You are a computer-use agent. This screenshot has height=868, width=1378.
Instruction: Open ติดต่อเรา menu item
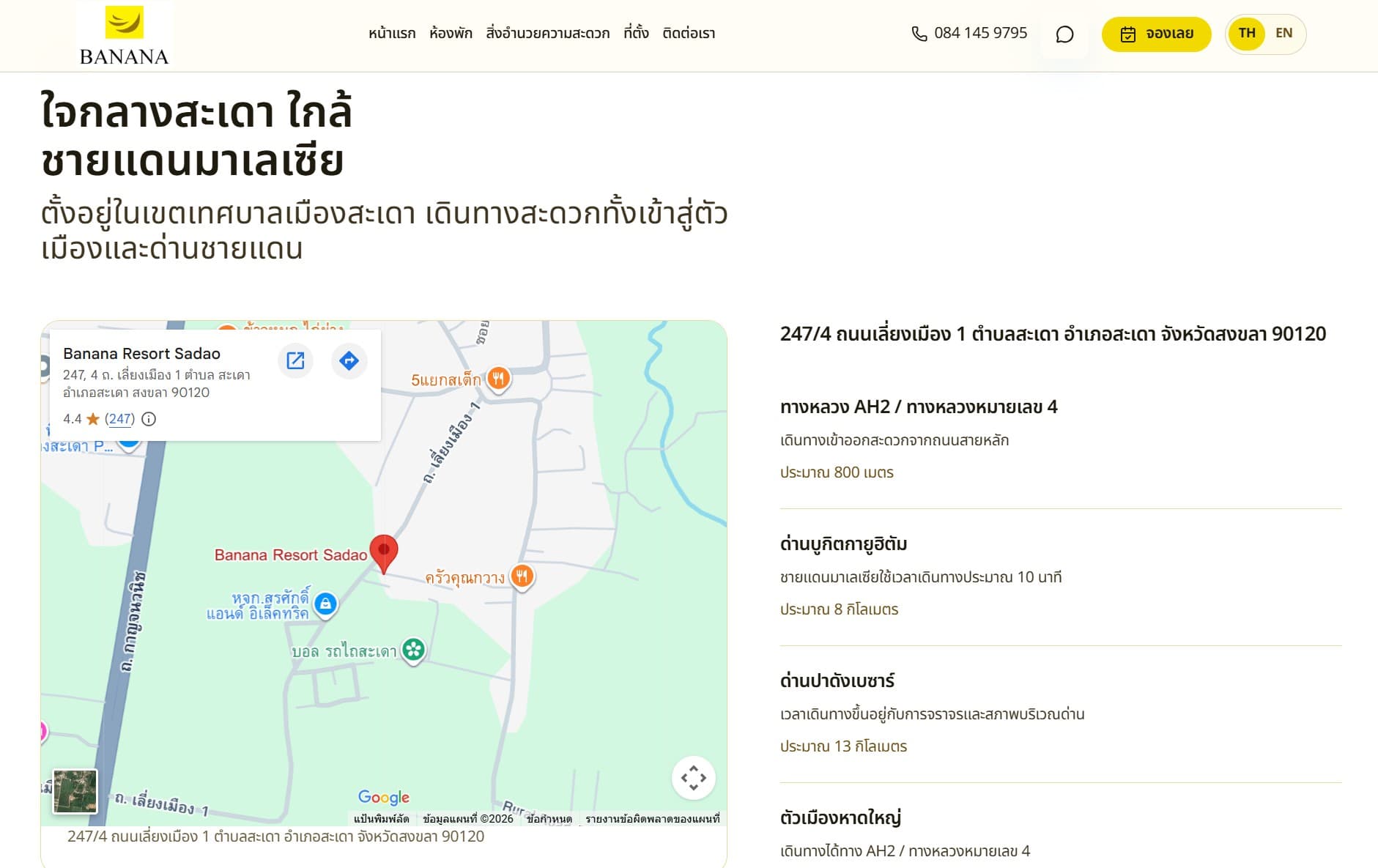point(689,34)
